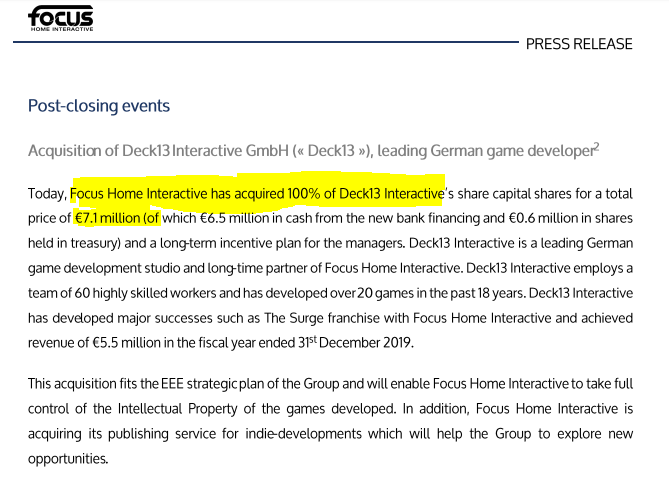Open footnote 2 after "game developer"
This screenshot has height=479, width=669.
pos(596,146)
